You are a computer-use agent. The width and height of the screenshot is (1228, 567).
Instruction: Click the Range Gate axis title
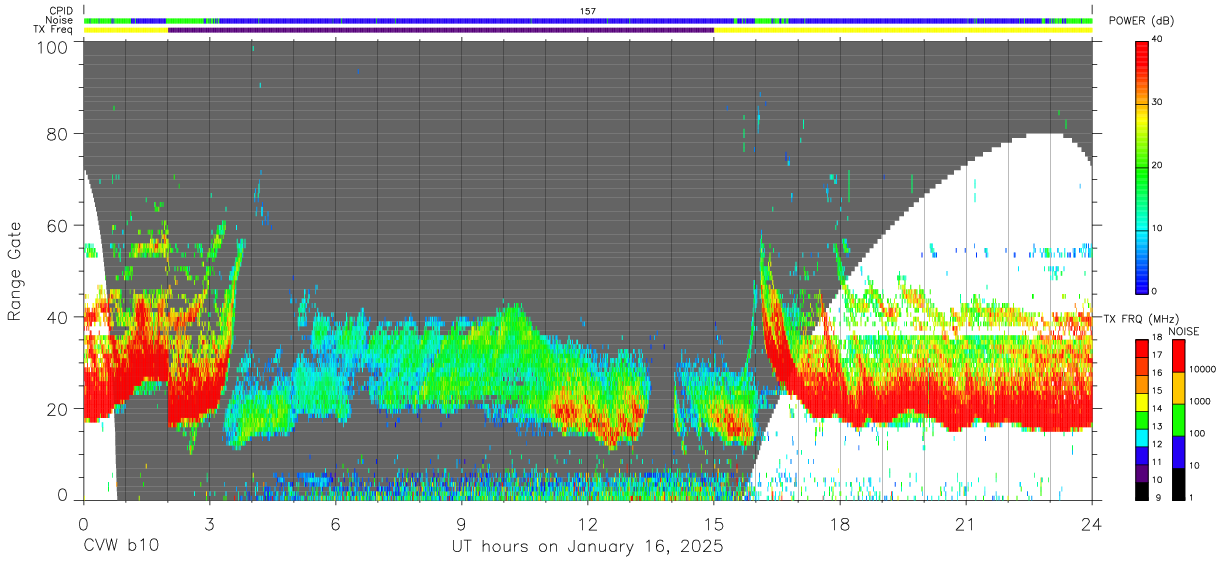tap(15, 271)
